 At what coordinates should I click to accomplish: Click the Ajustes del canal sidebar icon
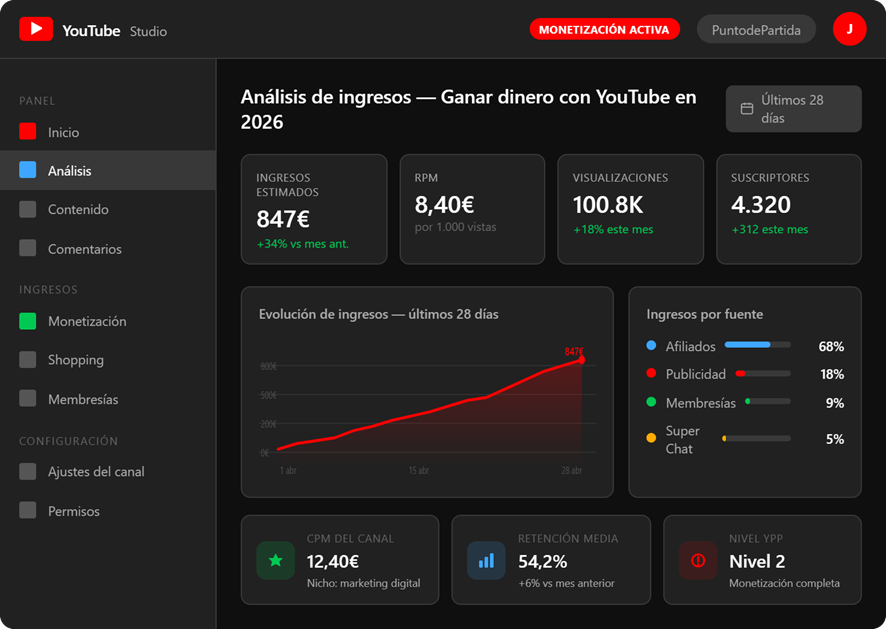click(x=28, y=471)
